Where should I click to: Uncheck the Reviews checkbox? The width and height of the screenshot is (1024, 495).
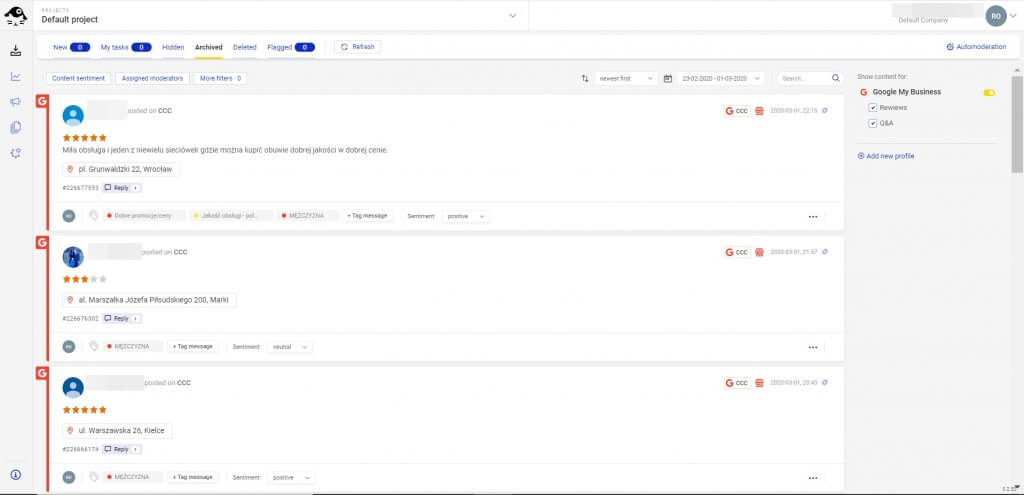pyautogui.click(x=873, y=107)
